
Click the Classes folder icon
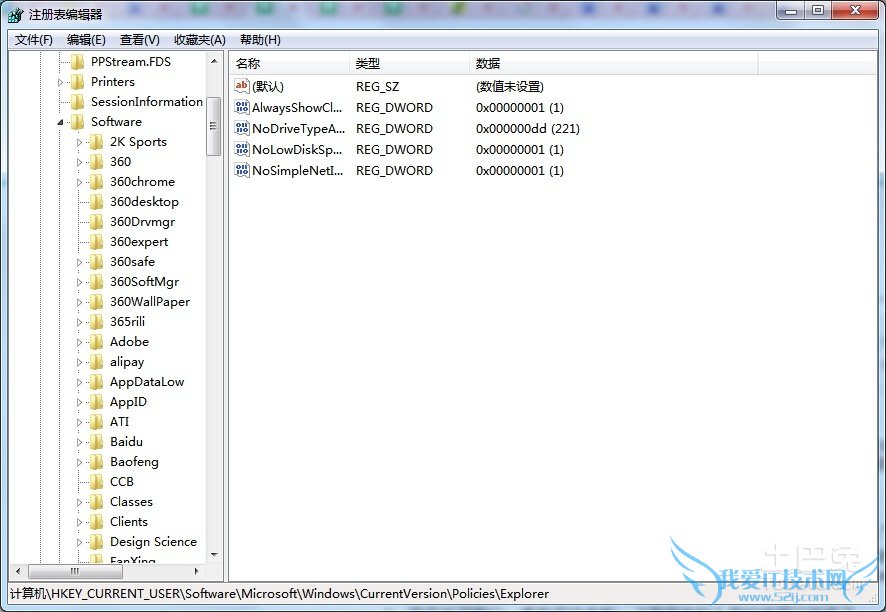coord(97,502)
